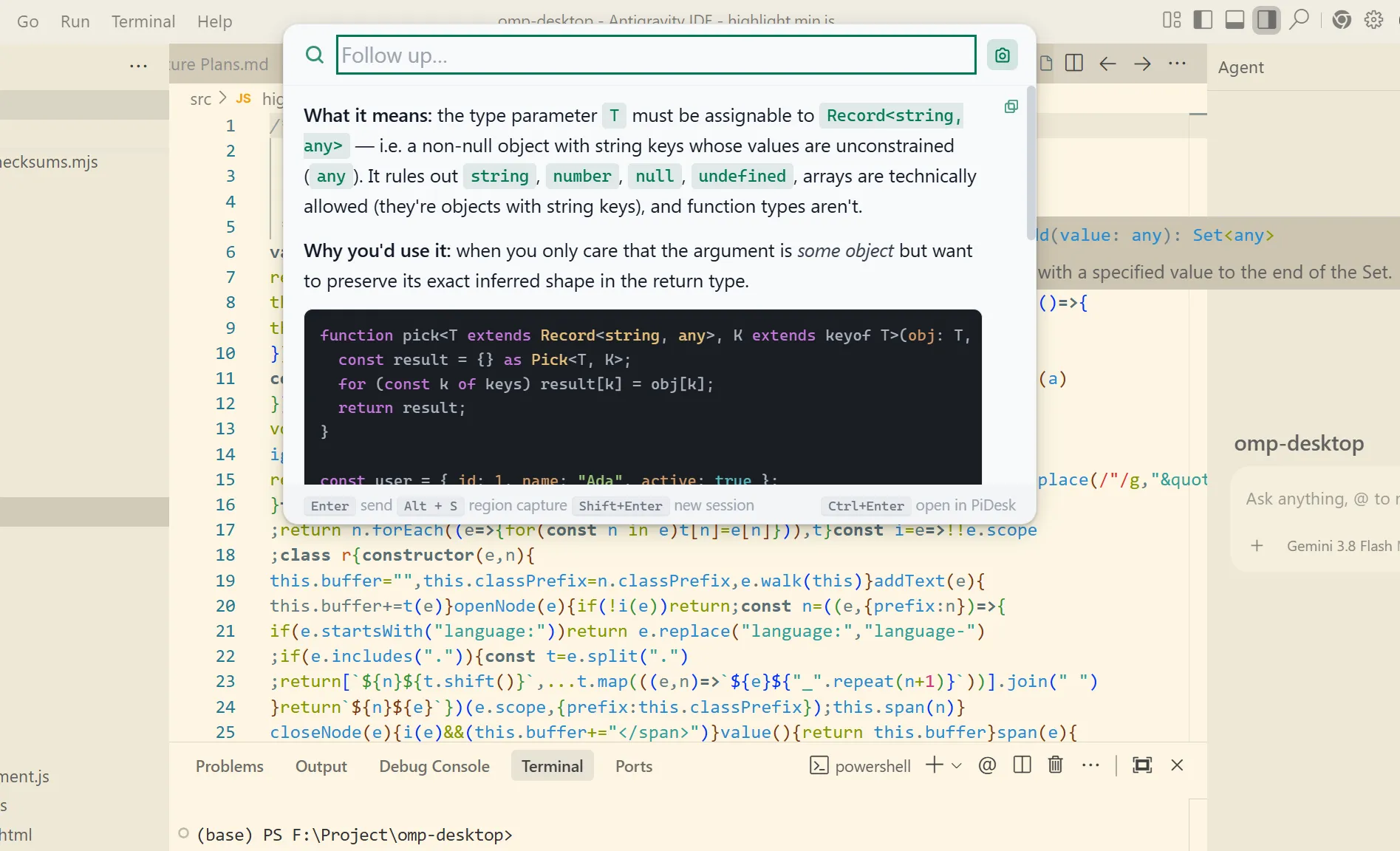
Task: Toggle the bottom panel visibility
Action: click(x=1235, y=20)
